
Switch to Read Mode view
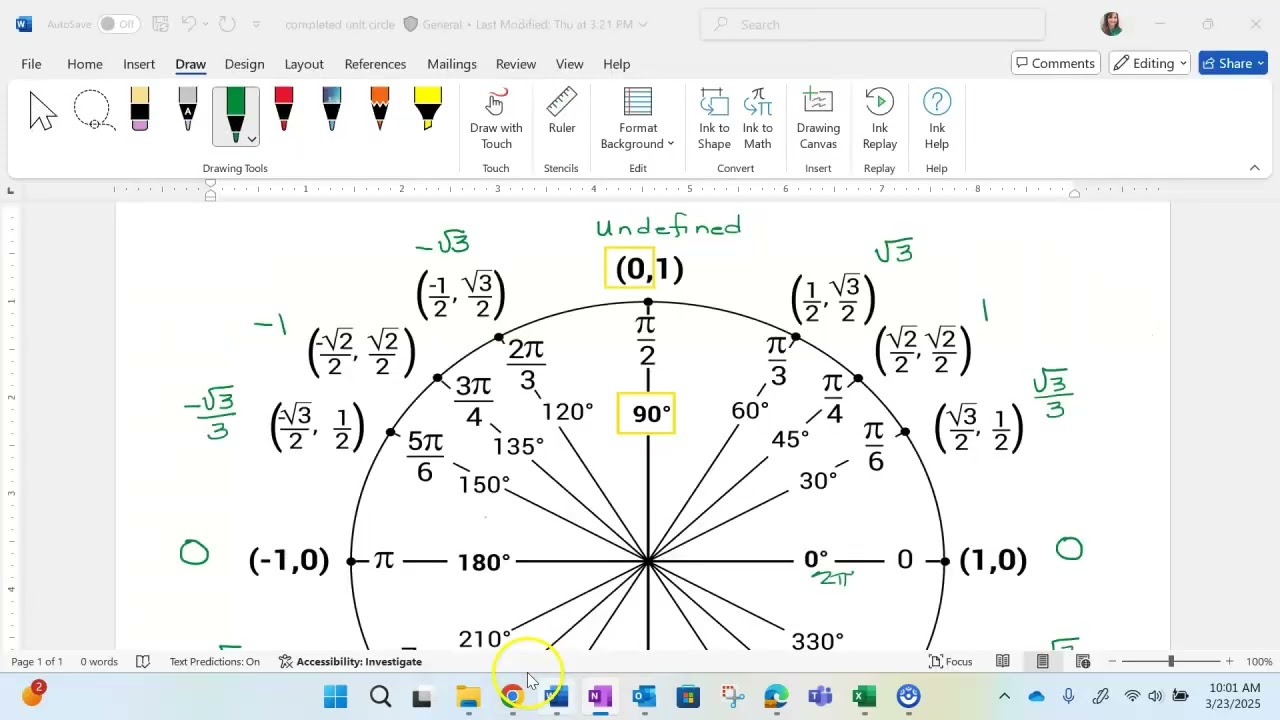click(x=1003, y=662)
